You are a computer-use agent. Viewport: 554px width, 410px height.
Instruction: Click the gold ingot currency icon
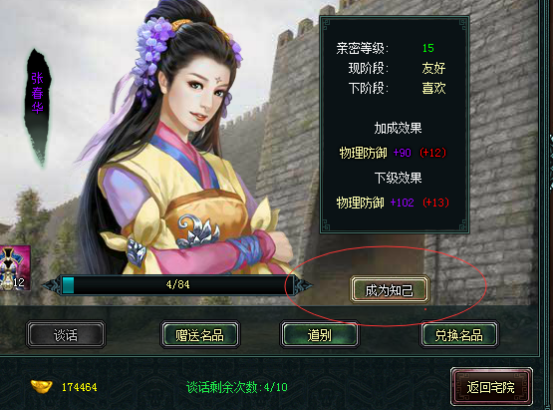tap(41, 386)
